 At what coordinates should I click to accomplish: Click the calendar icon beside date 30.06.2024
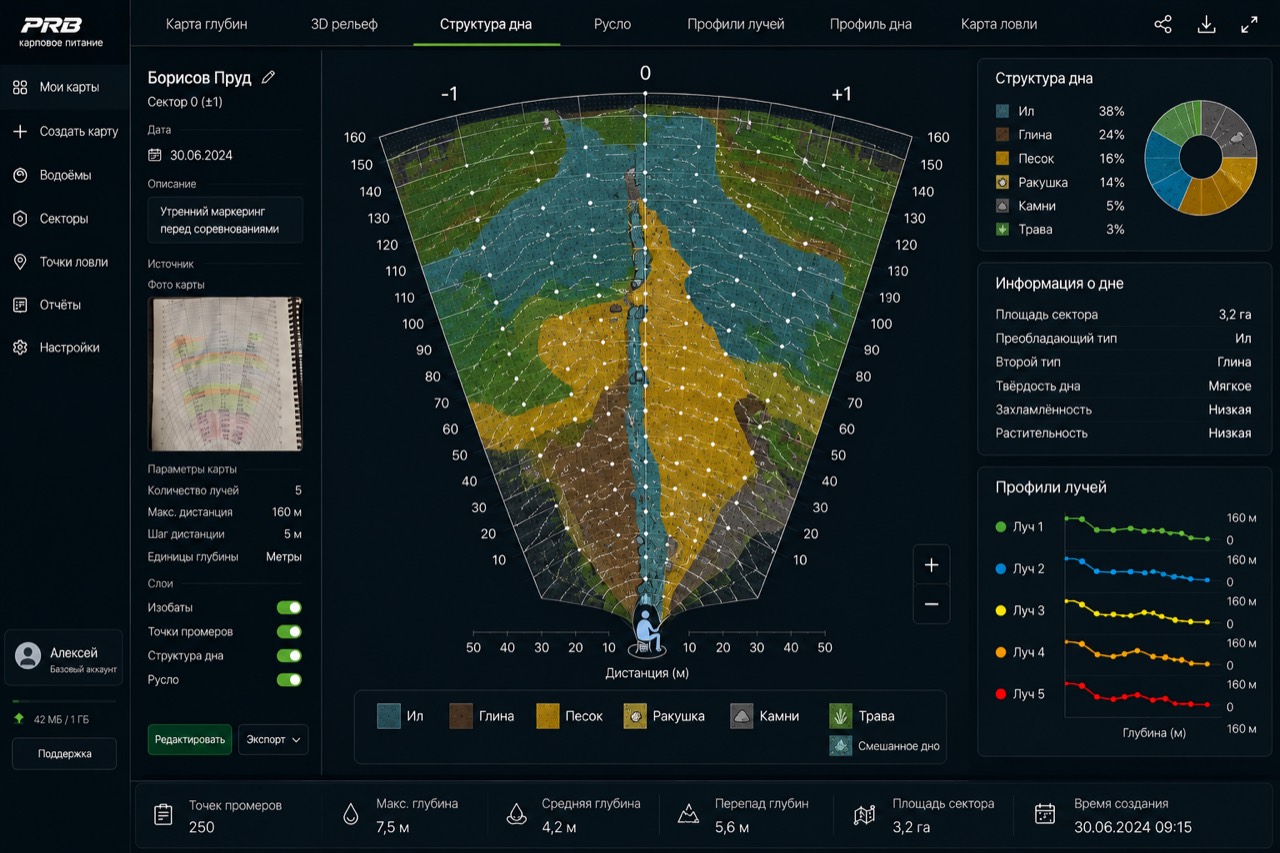point(155,155)
